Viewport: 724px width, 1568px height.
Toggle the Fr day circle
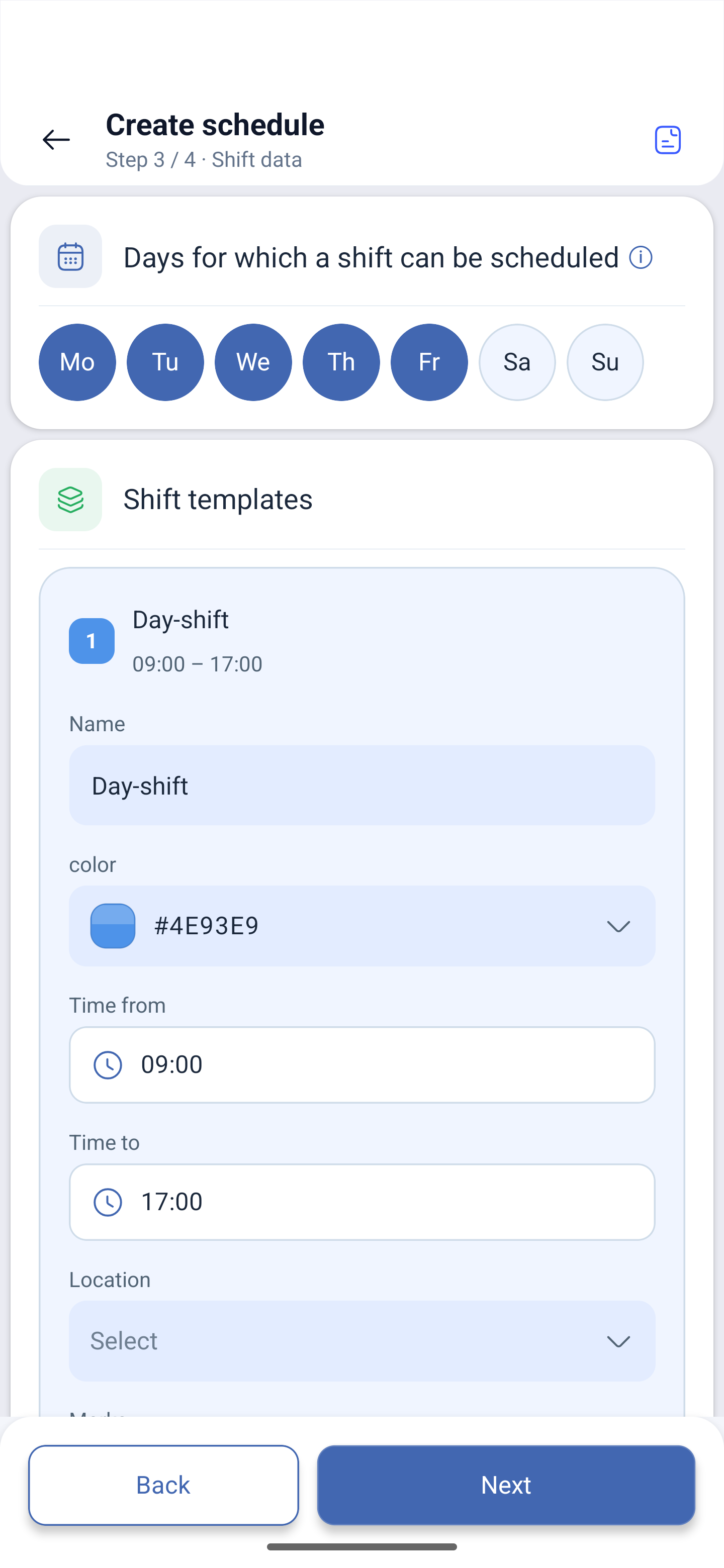pyautogui.click(x=429, y=362)
